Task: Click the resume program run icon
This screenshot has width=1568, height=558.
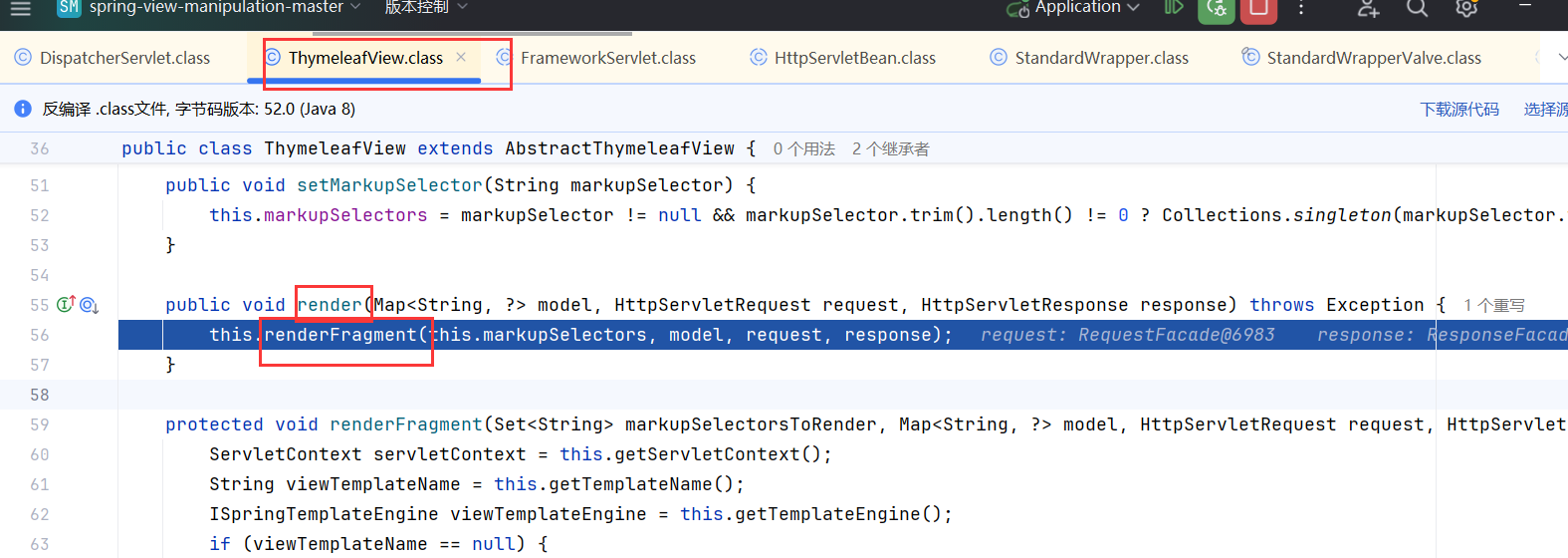Action: click(x=1174, y=8)
